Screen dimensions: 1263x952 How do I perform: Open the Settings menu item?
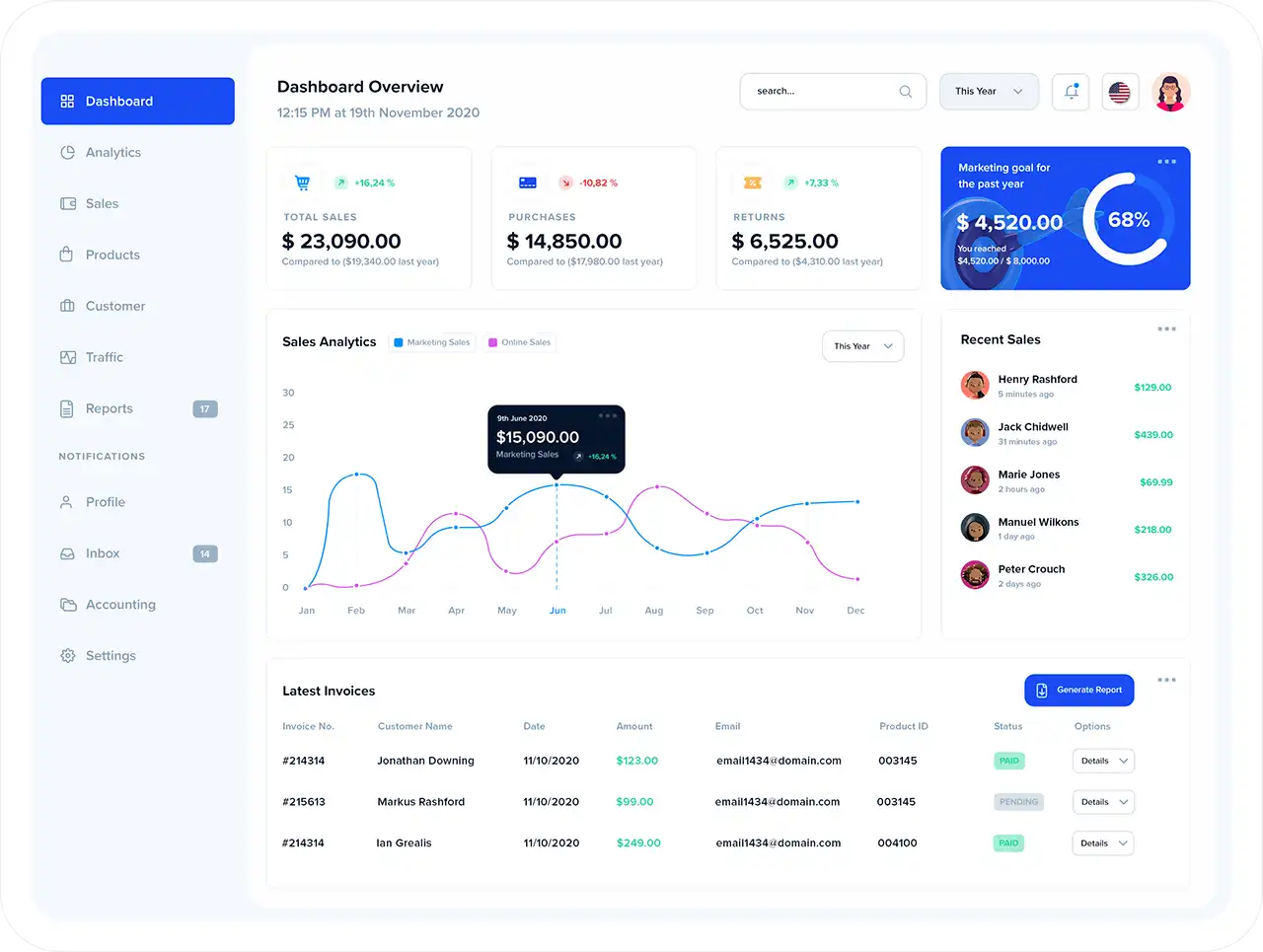pos(111,655)
